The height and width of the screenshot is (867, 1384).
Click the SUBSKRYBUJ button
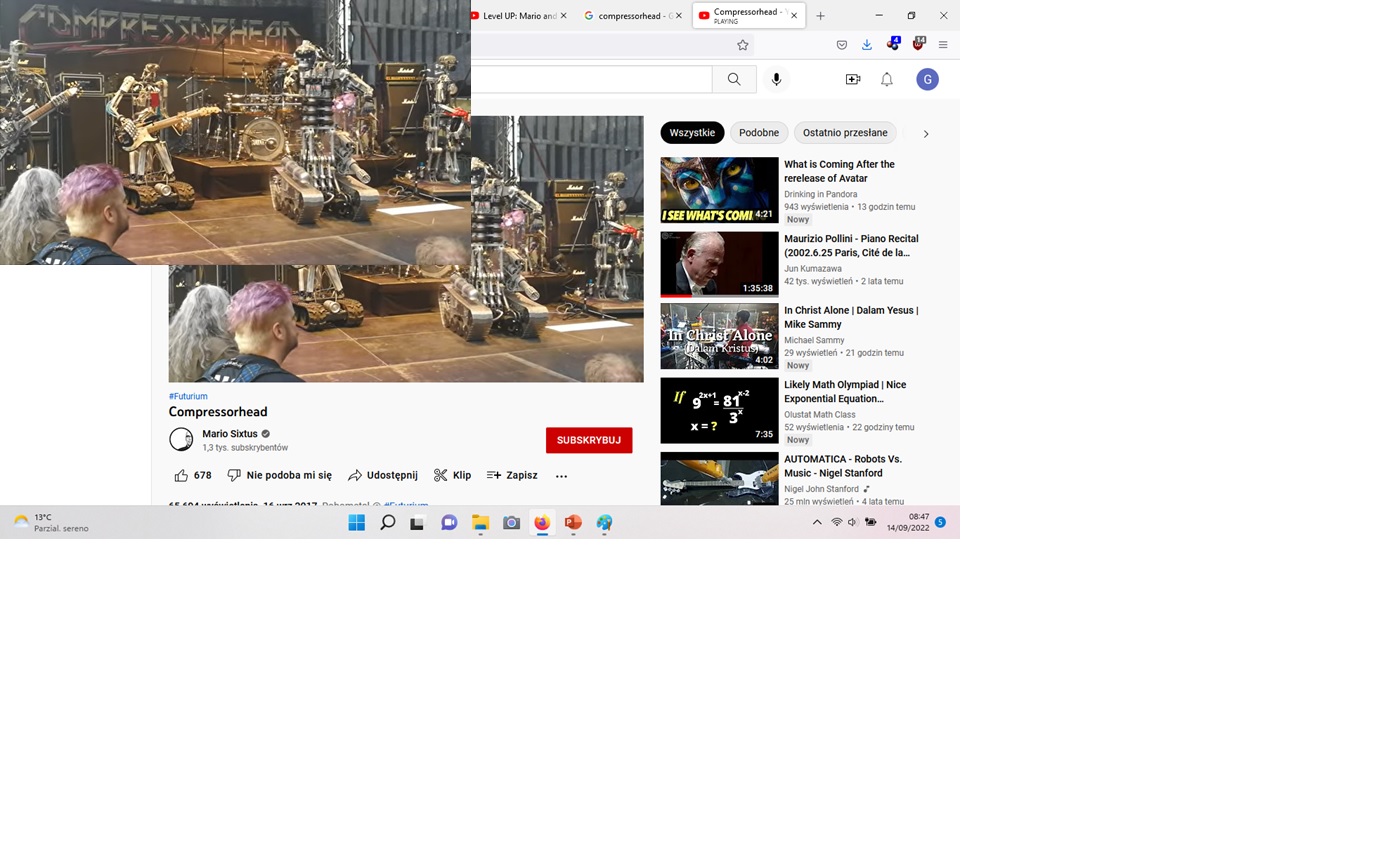pyautogui.click(x=589, y=440)
